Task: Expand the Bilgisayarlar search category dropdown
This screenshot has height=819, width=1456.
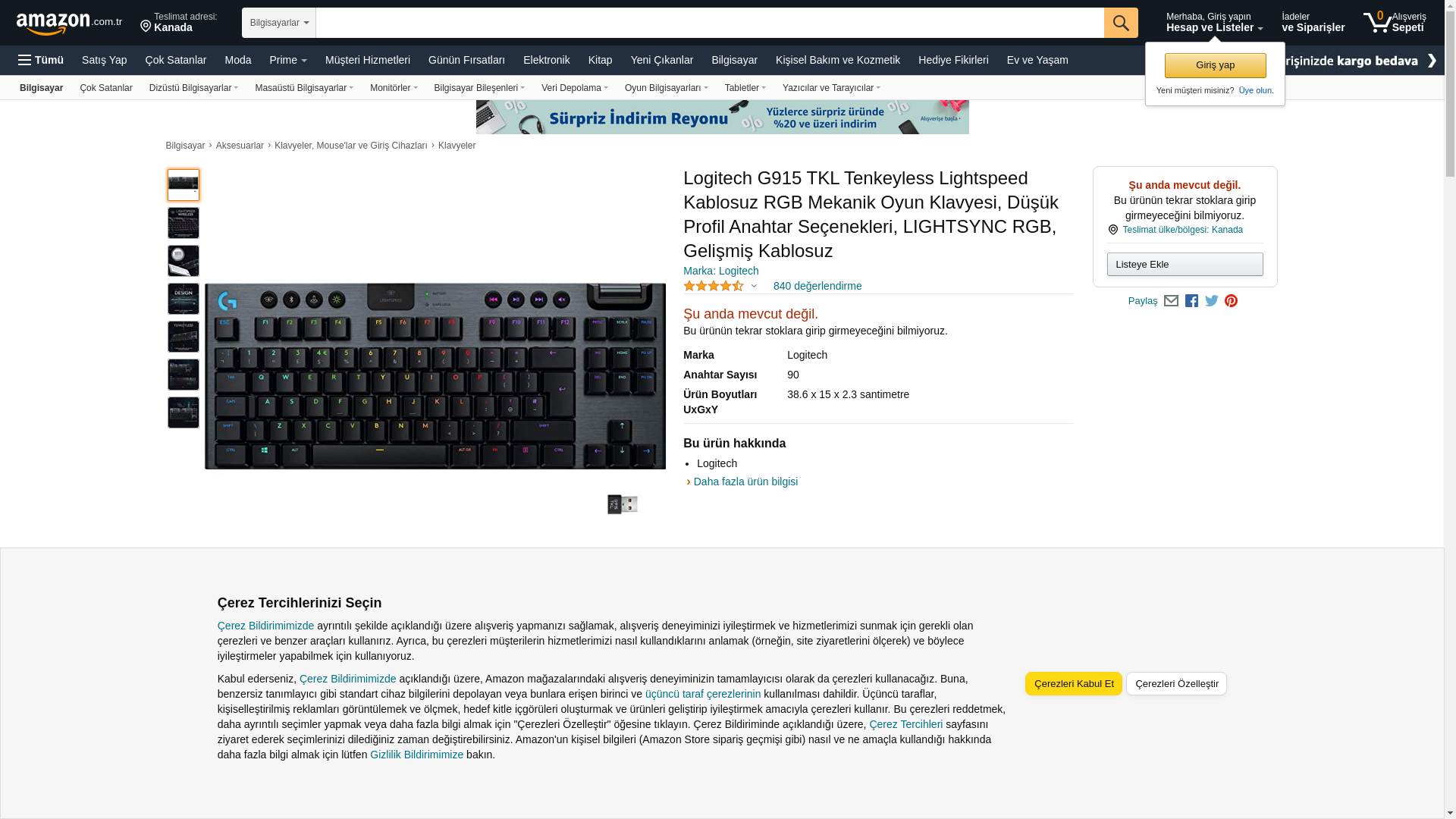Action: click(279, 23)
